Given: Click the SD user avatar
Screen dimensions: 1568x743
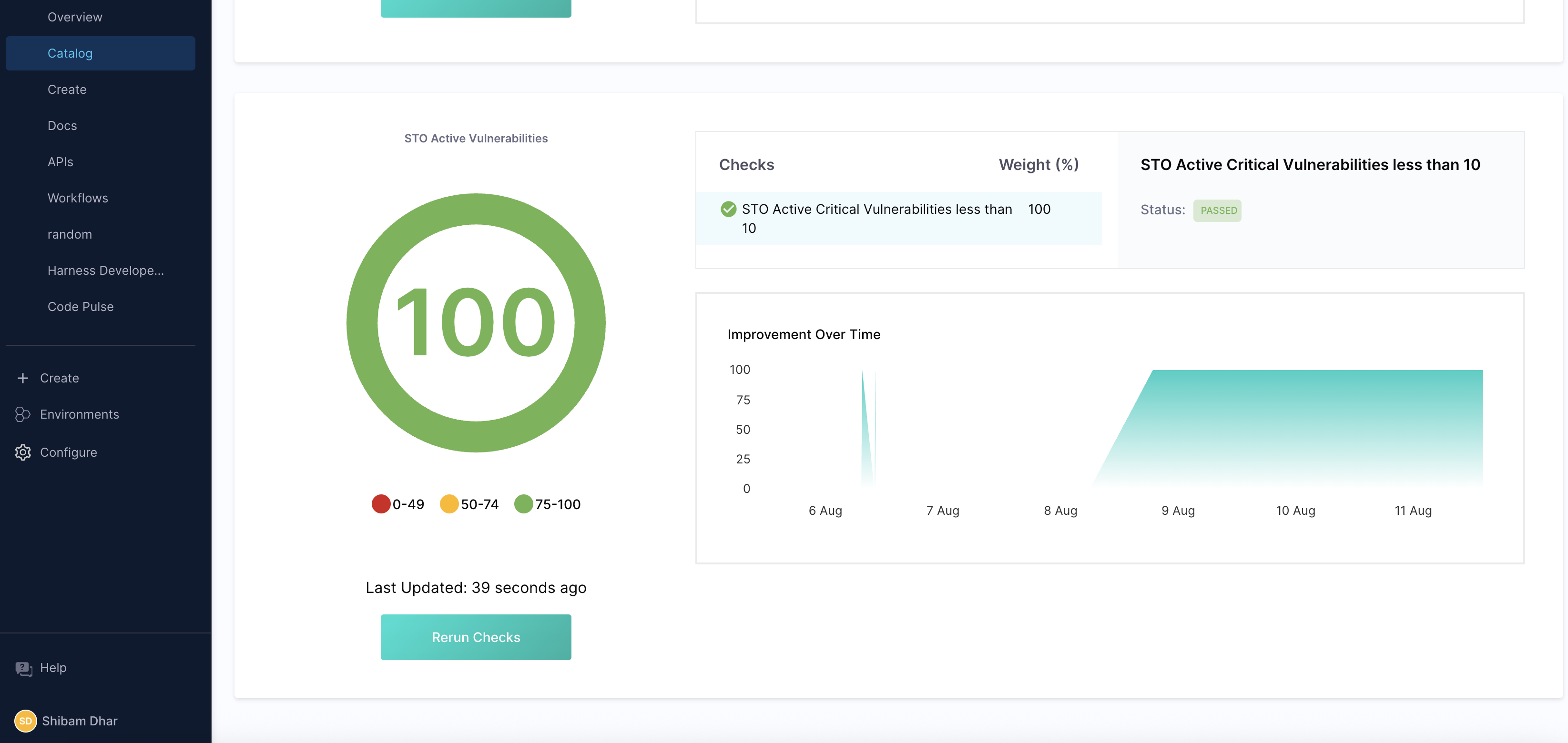Looking at the screenshot, I should 25,721.
